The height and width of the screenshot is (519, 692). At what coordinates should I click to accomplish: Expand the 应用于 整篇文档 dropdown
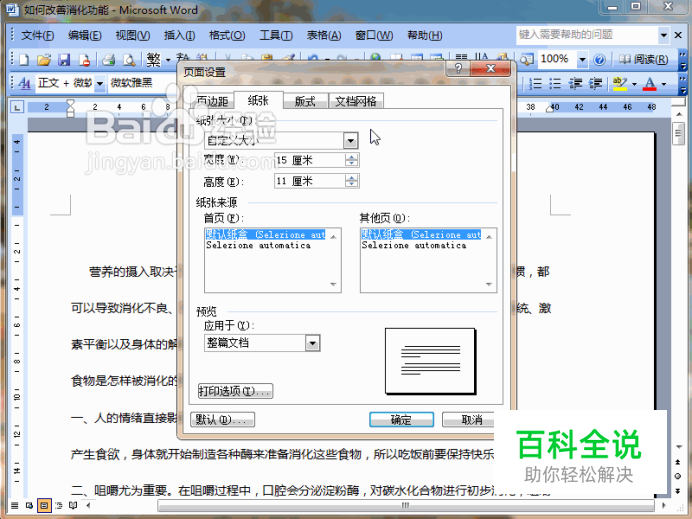(x=312, y=343)
